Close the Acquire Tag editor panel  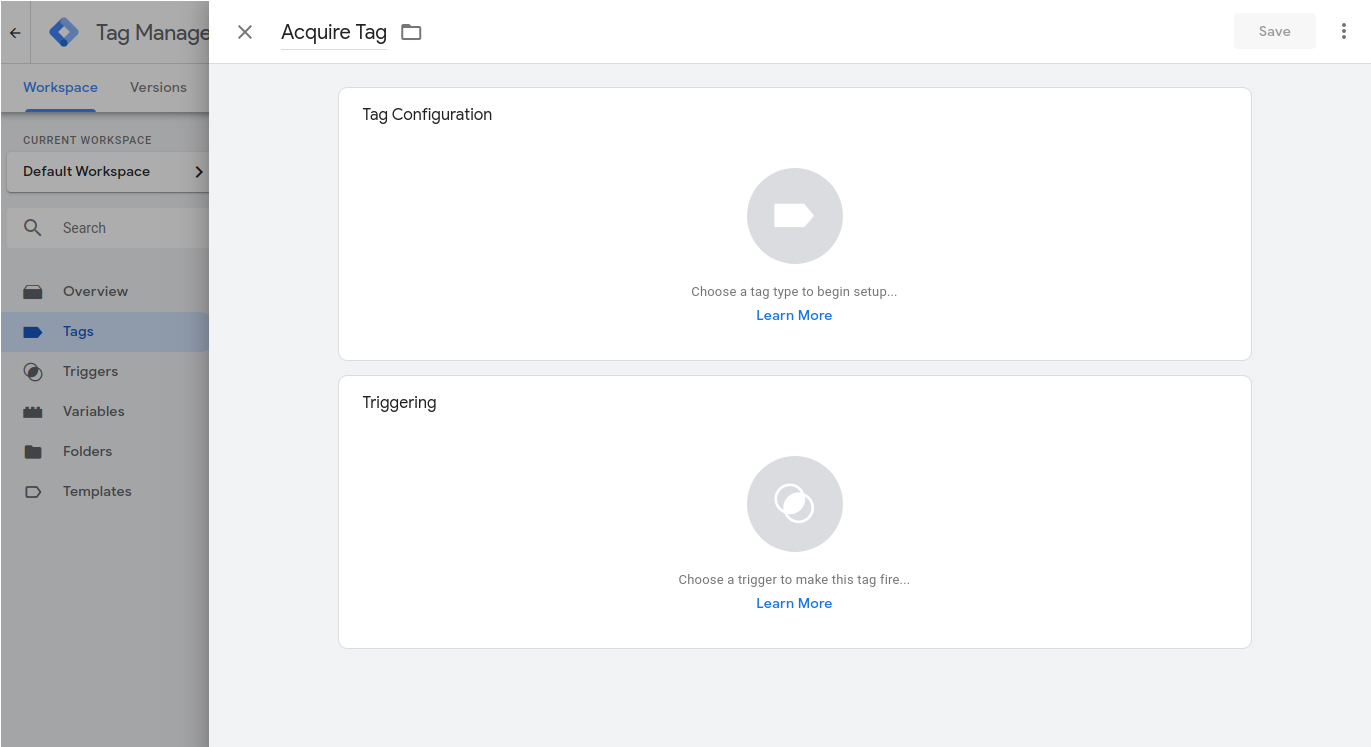pyautogui.click(x=245, y=32)
